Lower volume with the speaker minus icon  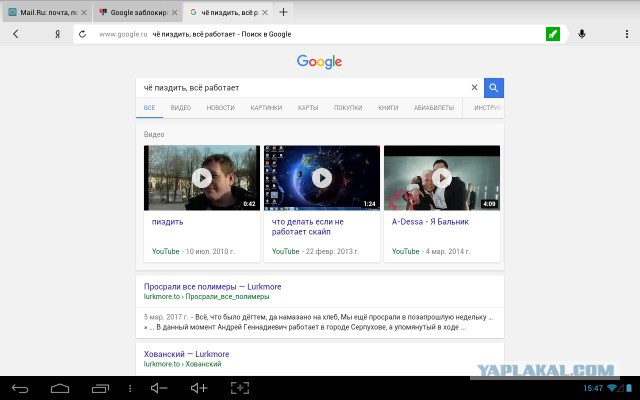[x=159, y=388]
